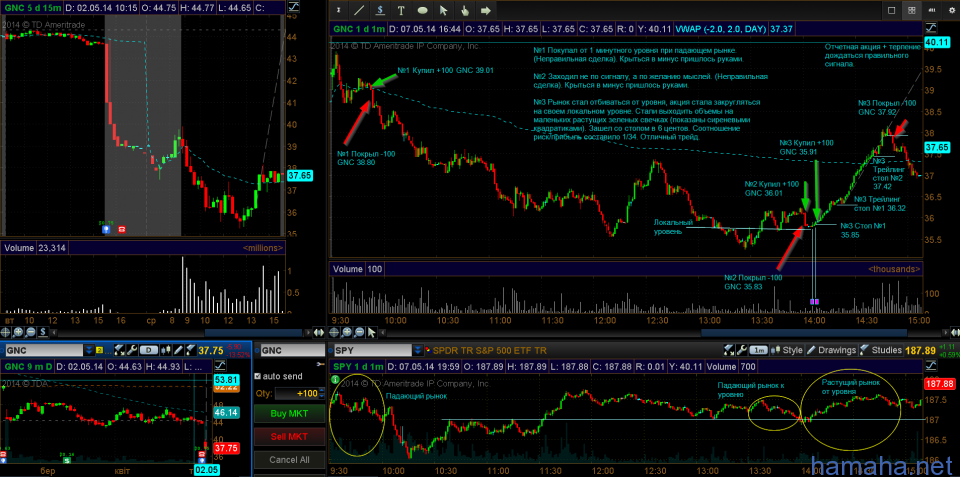Click the Sell MKT button

point(289,436)
